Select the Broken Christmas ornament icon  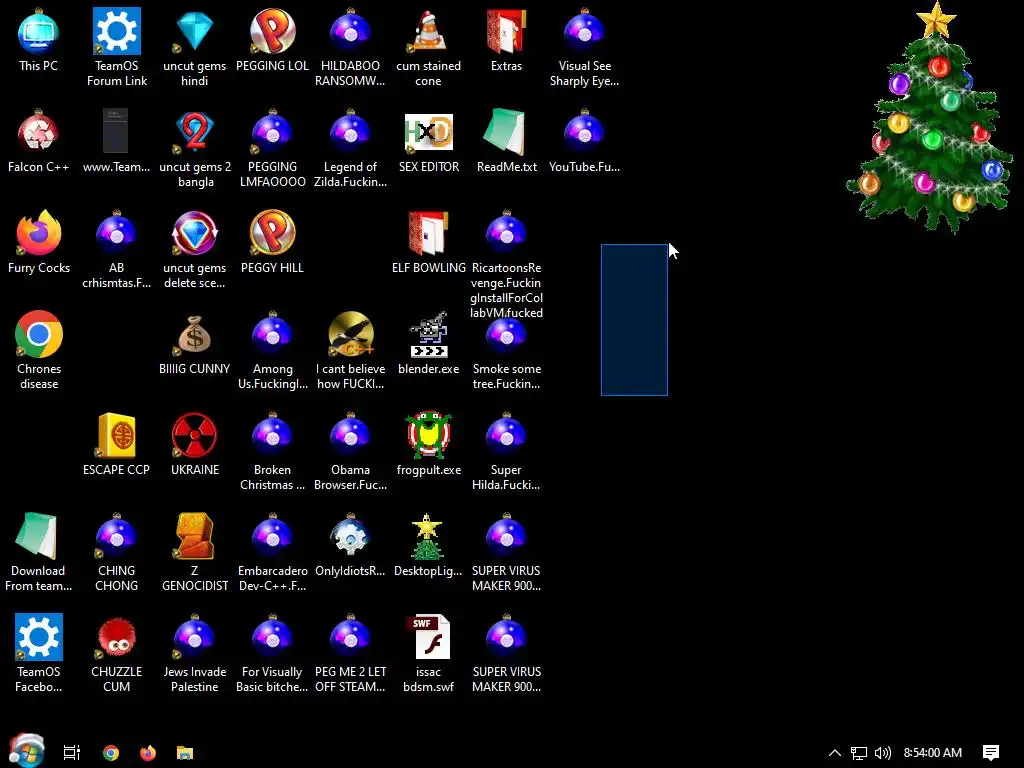(272, 435)
